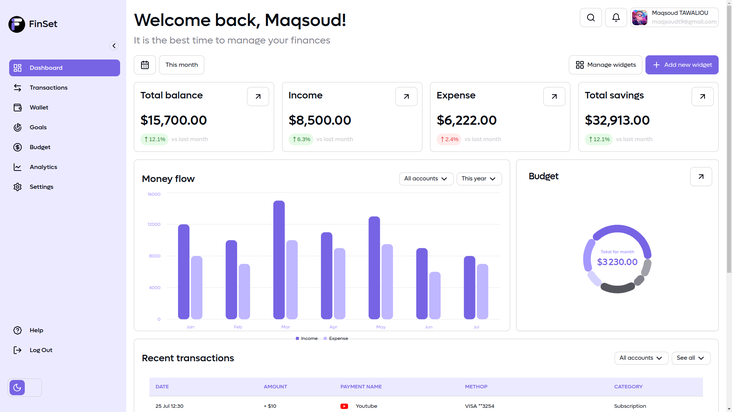
Task: Click Add new widget button
Action: pyautogui.click(x=682, y=65)
